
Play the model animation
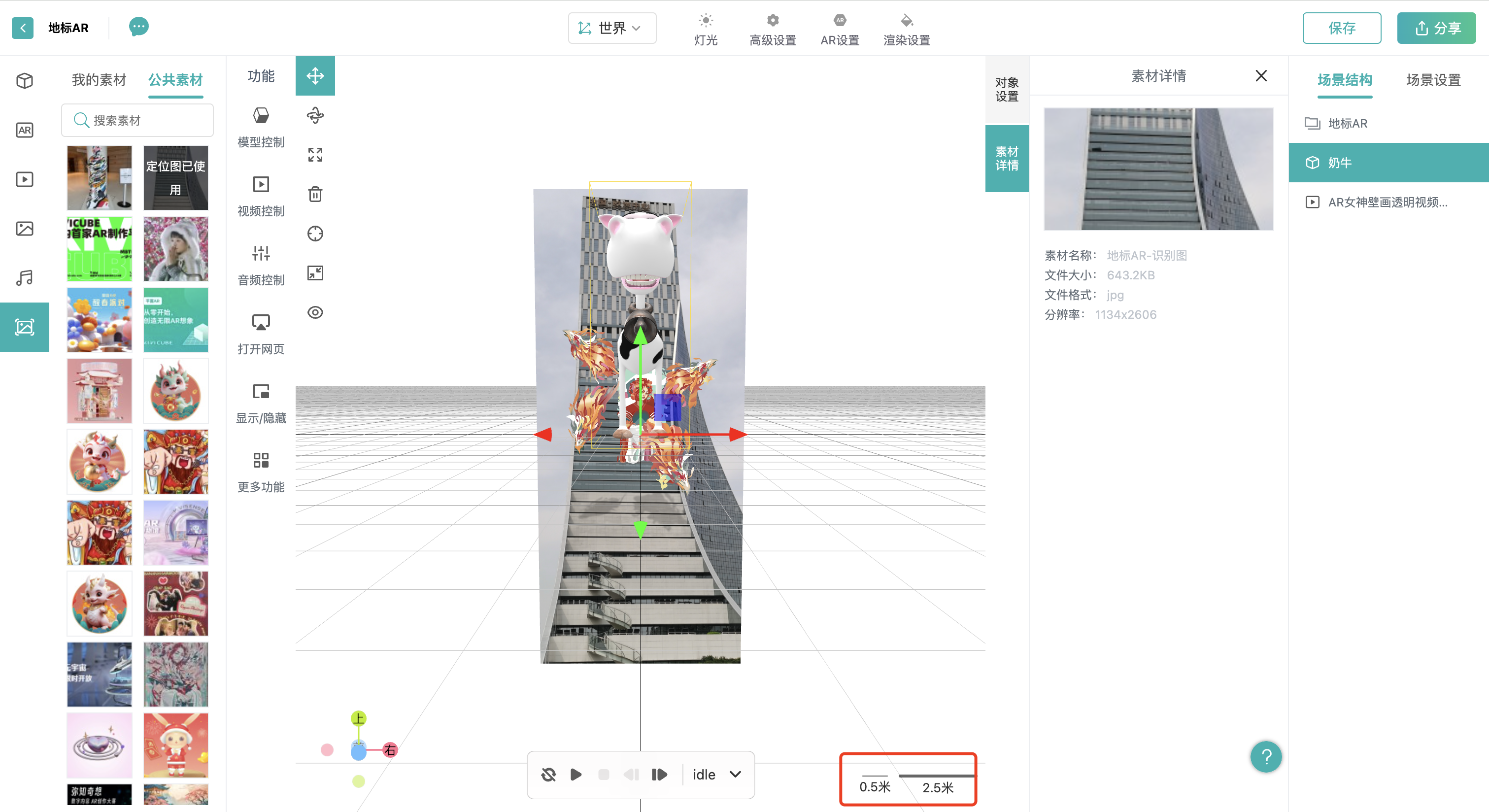(x=575, y=775)
